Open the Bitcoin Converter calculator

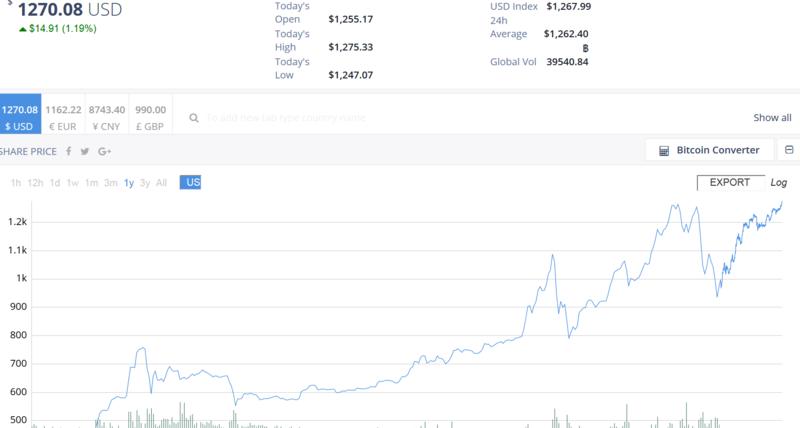(x=709, y=150)
